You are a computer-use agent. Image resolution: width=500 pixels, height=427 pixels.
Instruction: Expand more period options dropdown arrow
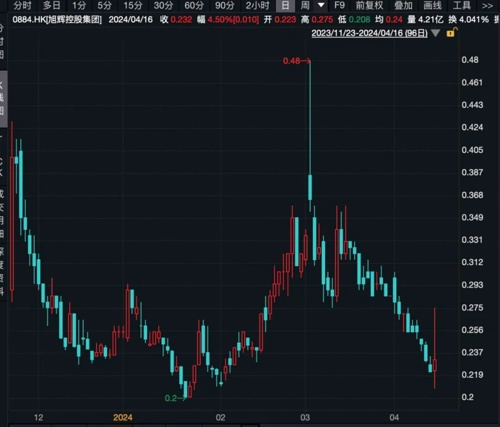pos(321,5)
